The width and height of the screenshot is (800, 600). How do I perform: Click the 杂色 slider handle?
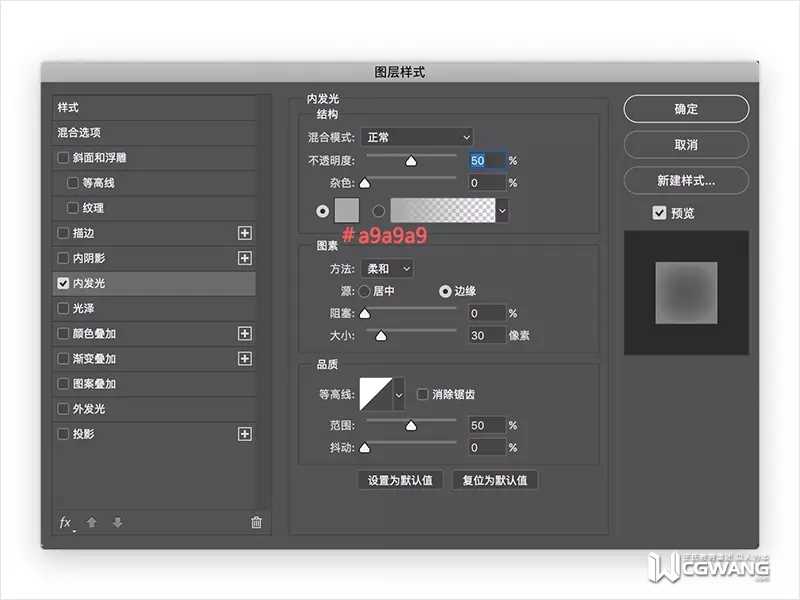click(364, 183)
